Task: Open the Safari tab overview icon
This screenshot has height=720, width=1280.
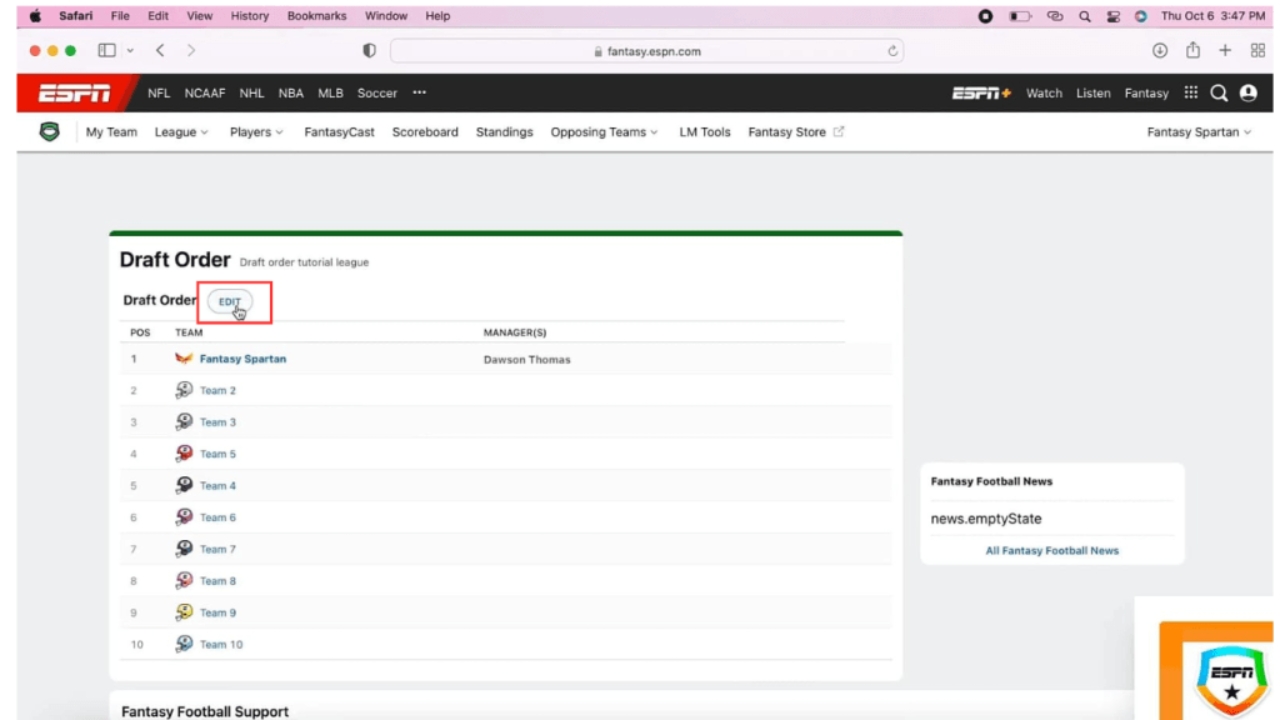Action: point(1258,51)
